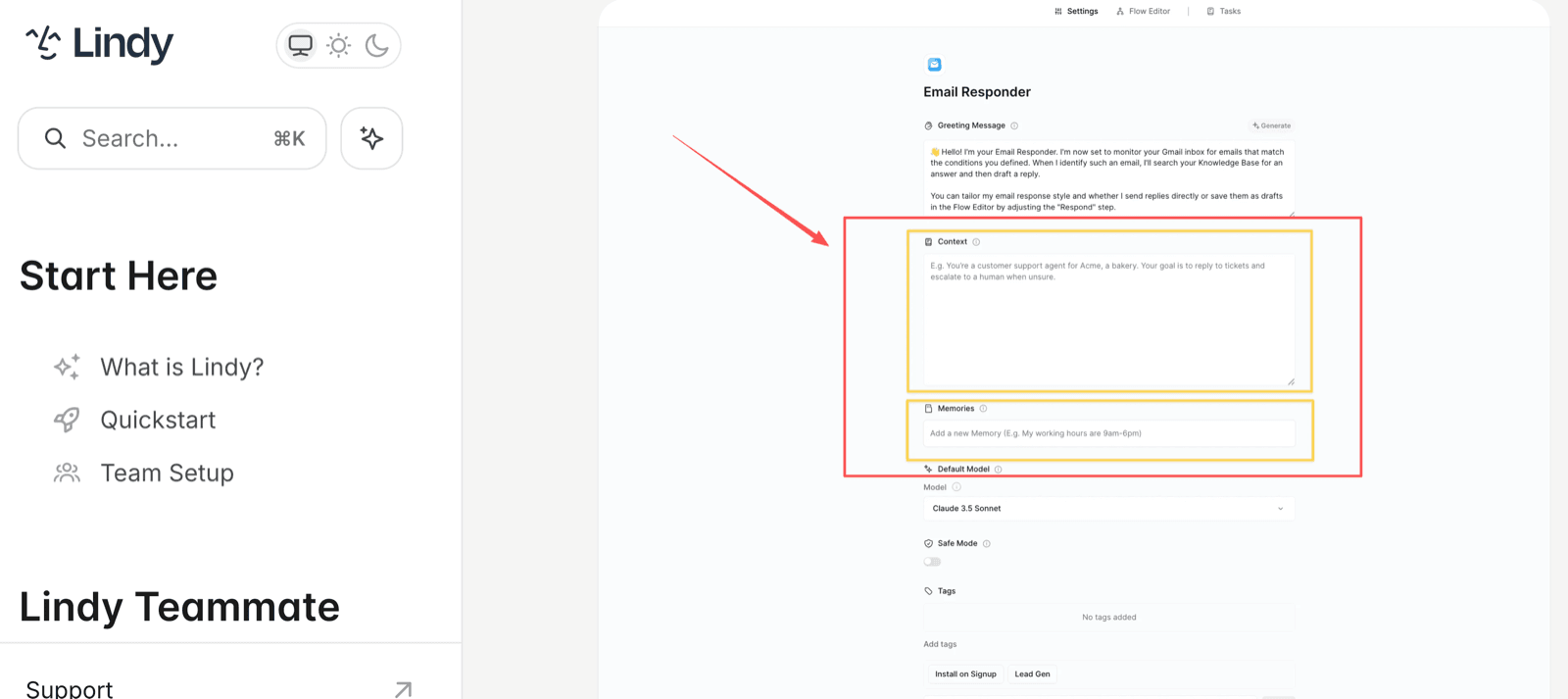The image size is (1568, 699).
Task: Click the info icon next to Model label
Action: pos(956,487)
